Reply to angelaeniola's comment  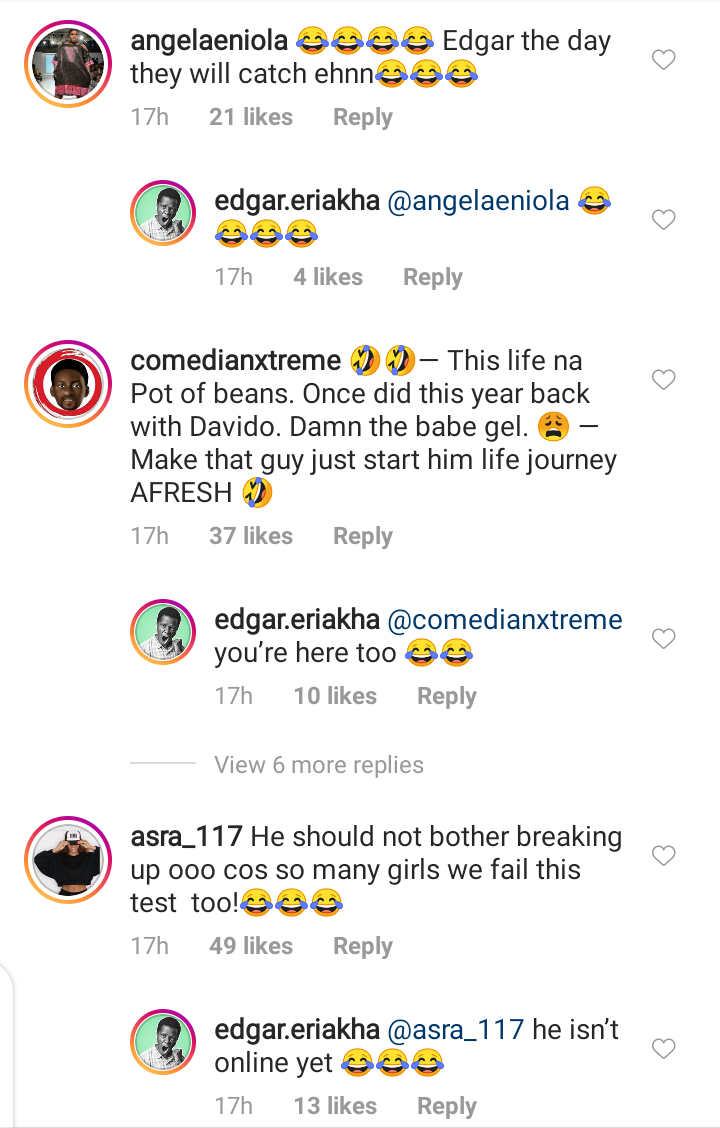(x=362, y=117)
